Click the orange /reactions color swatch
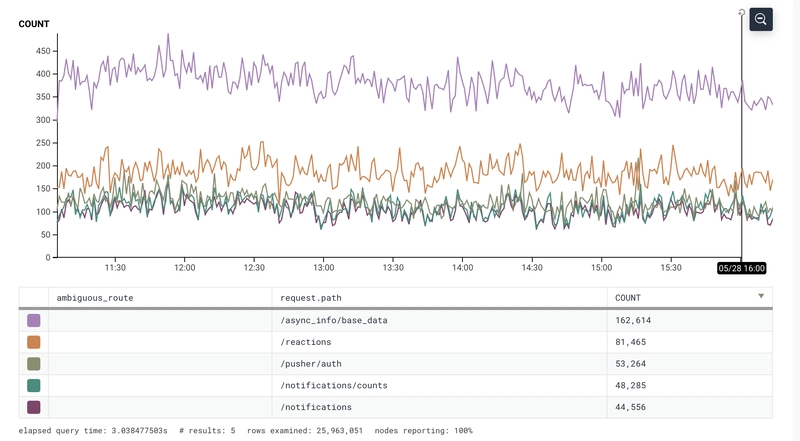Image resolution: width=800 pixels, height=441 pixels. coord(34,342)
